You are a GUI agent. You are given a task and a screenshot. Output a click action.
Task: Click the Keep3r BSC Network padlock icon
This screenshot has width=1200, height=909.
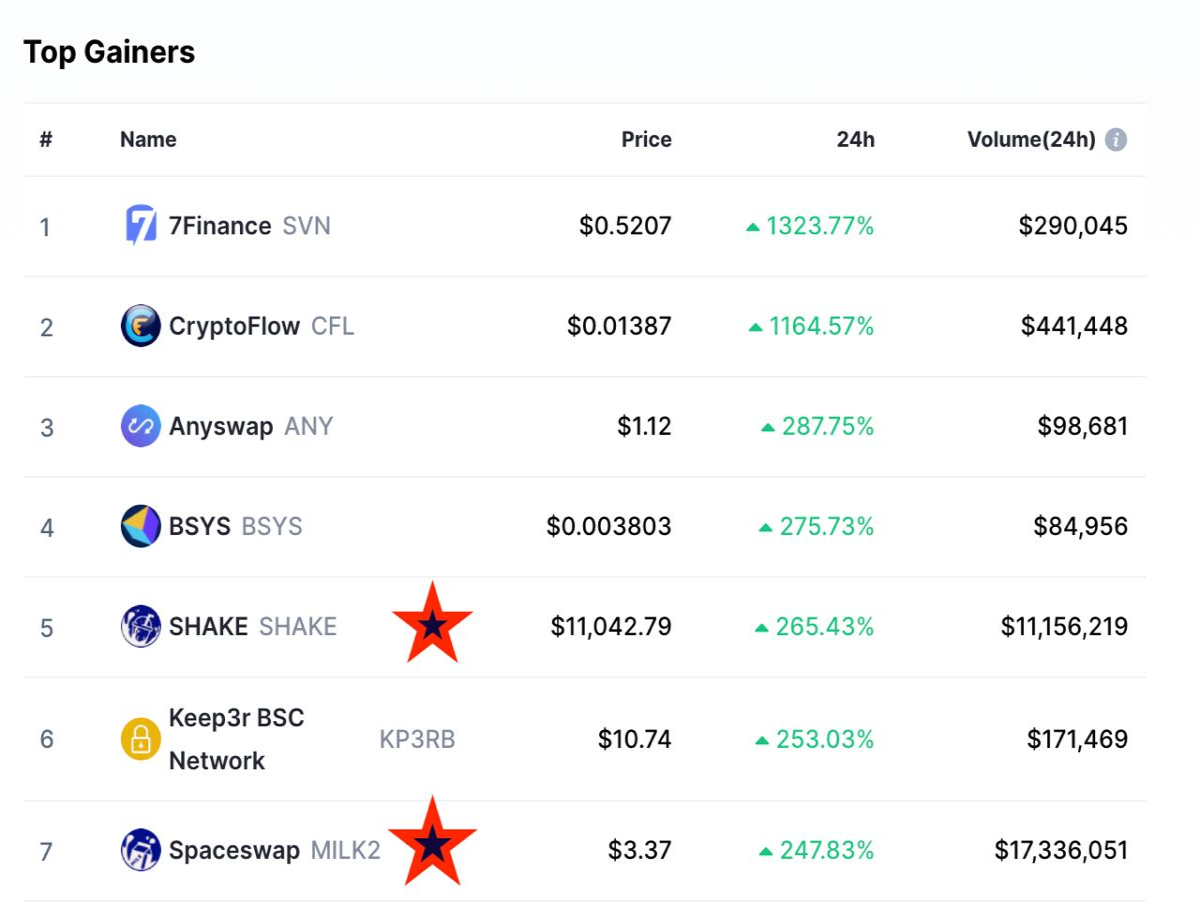140,739
